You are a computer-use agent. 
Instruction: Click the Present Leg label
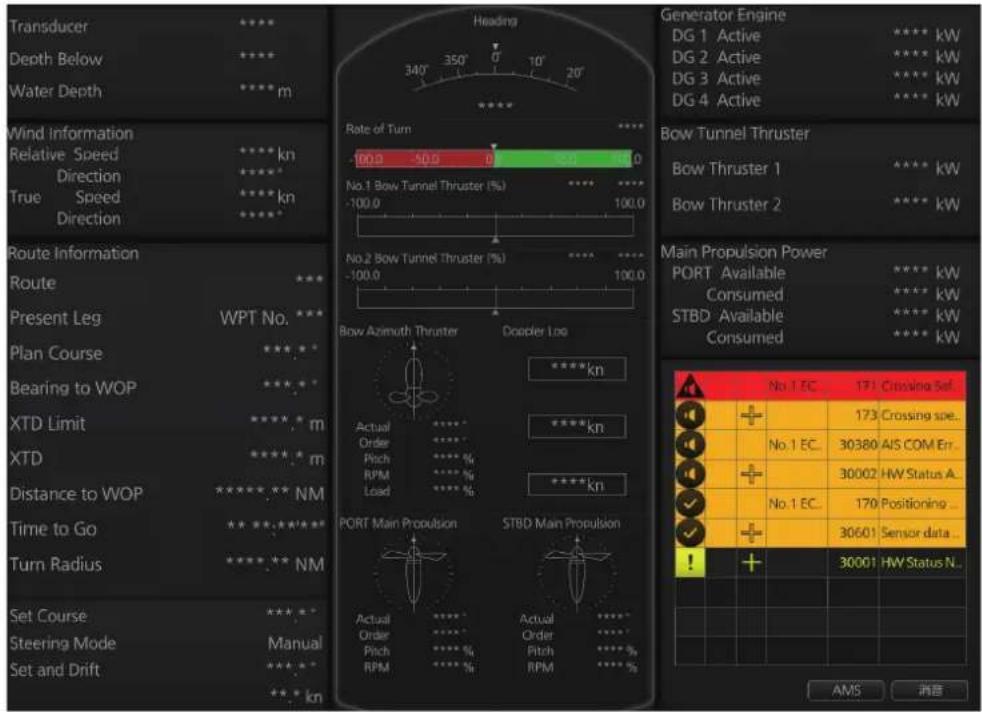pos(55,318)
